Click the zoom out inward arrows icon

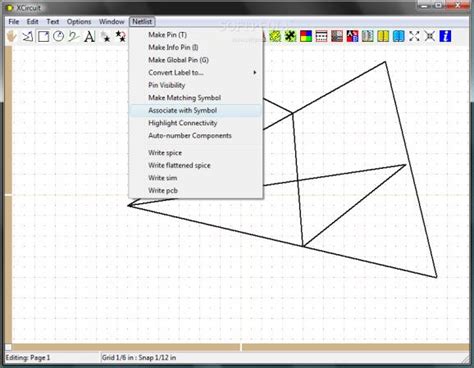[x=430, y=36]
